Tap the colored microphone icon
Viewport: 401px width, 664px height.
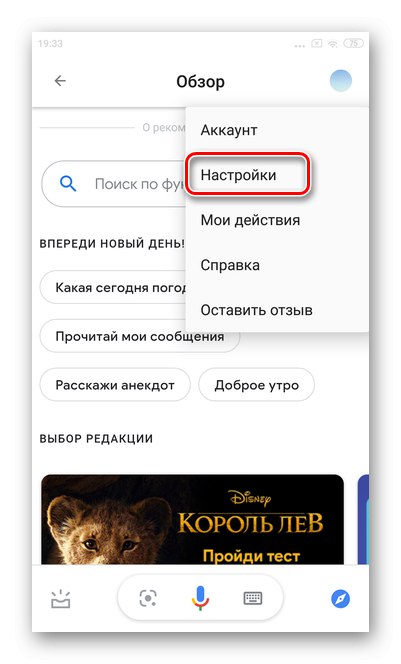coord(200,598)
